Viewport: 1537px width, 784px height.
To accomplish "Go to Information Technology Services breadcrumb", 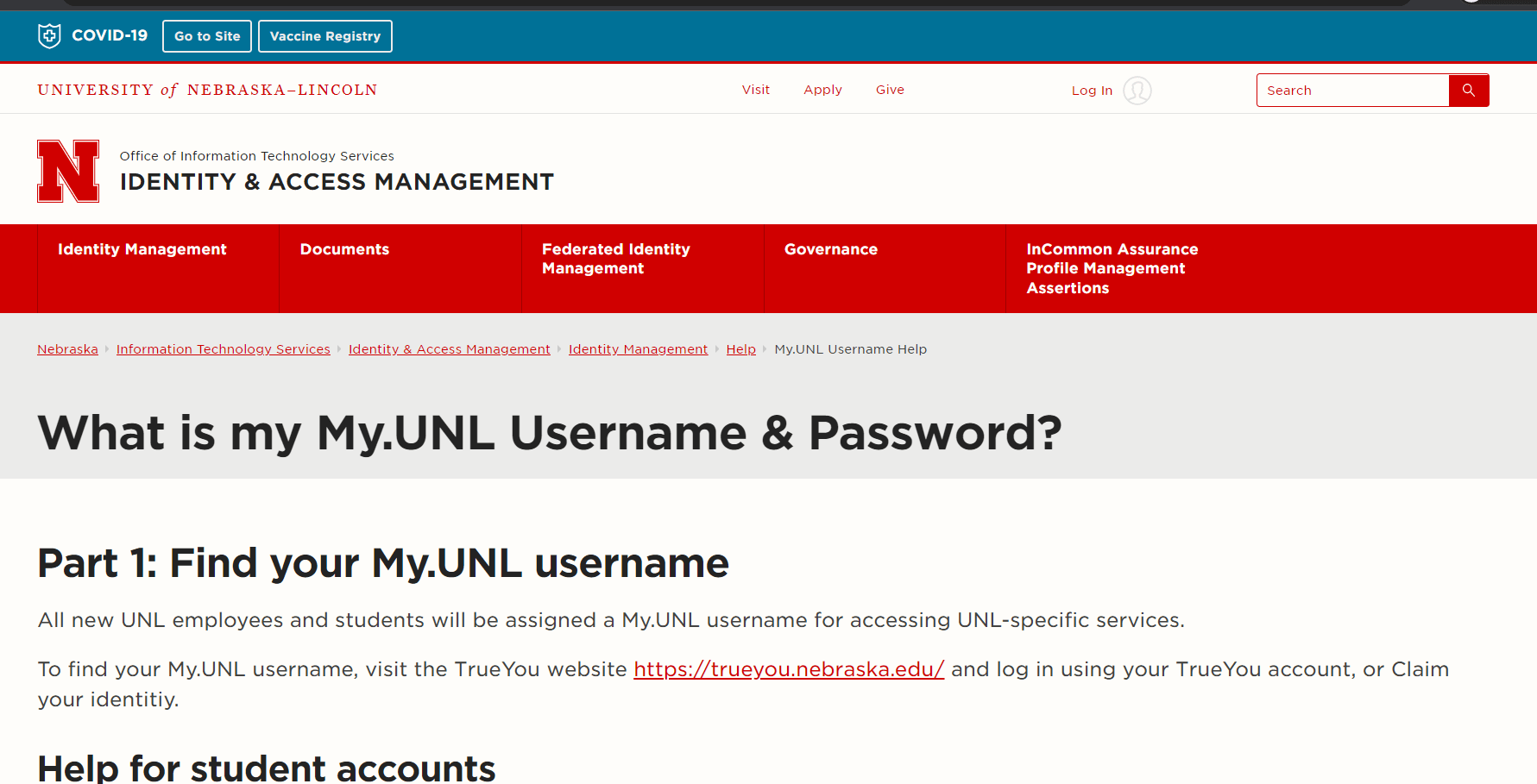I will click(x=224, y=349).
